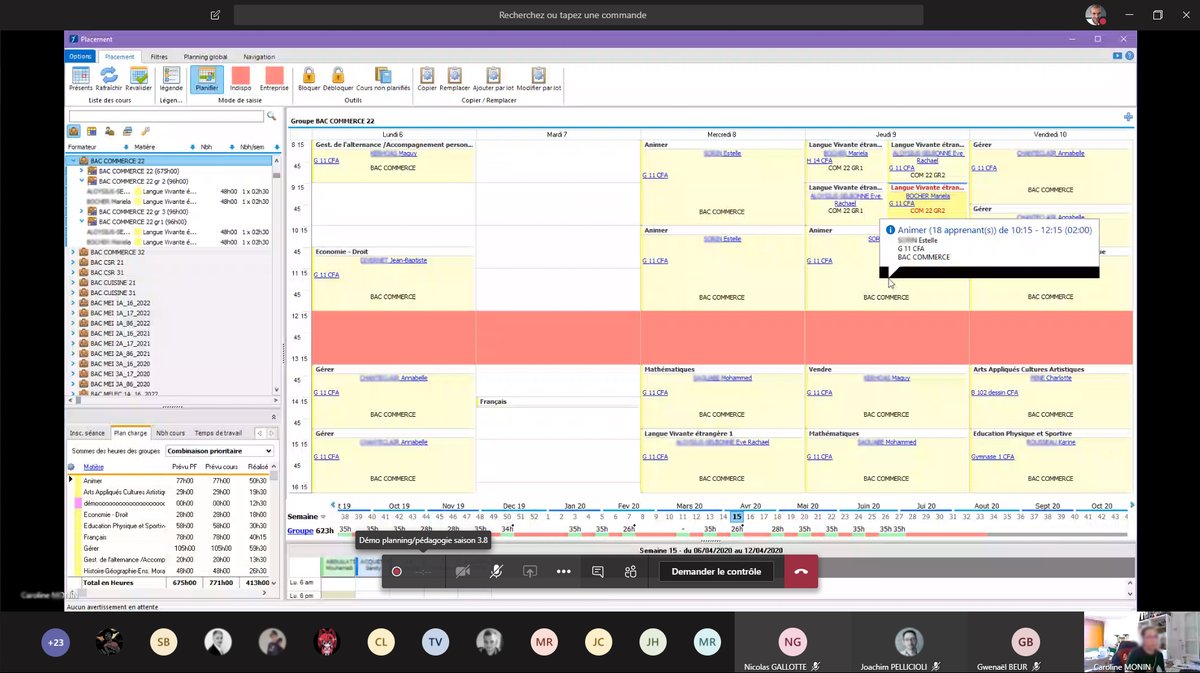Expand BAC COMMERCE 22 (675h00) node

[82, 171]
